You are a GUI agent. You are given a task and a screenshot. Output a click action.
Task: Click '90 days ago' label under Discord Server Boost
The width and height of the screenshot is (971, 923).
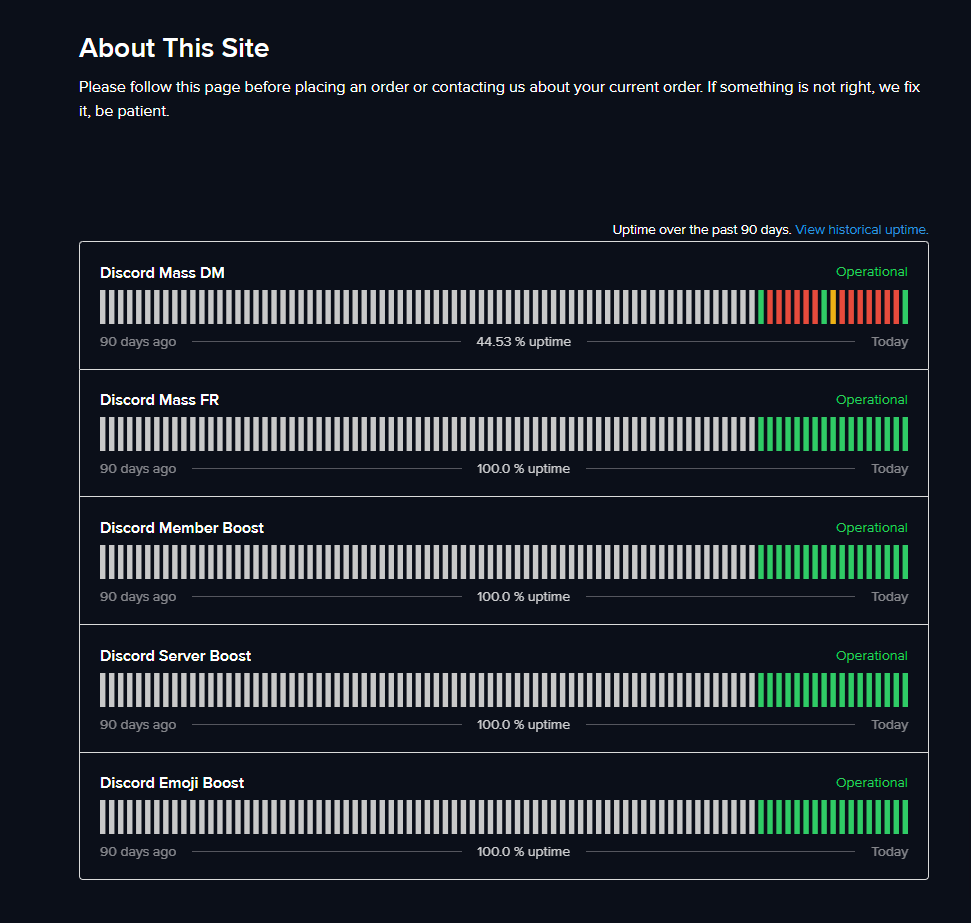(x=138, y=724)
